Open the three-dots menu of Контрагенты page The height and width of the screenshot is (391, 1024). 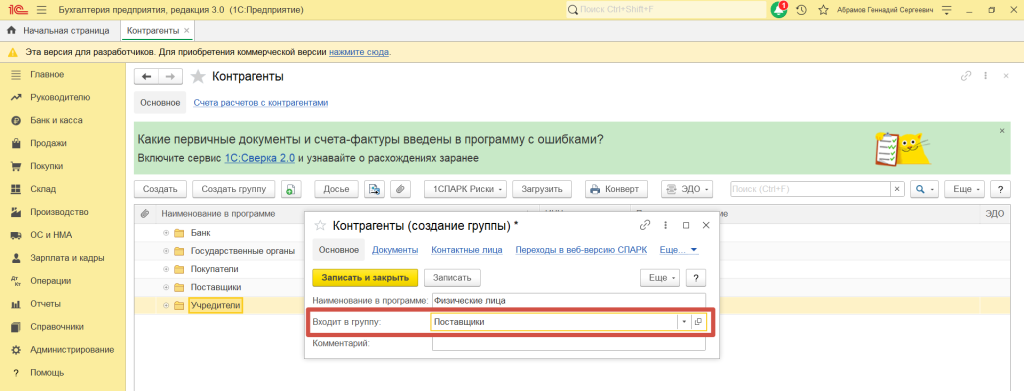pos(985,76)
